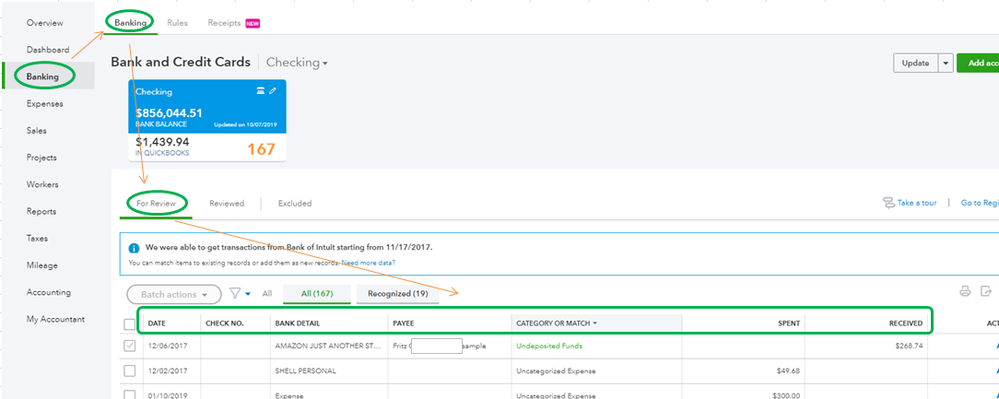Open the Update button dropdown arrow

click(945, 63)
